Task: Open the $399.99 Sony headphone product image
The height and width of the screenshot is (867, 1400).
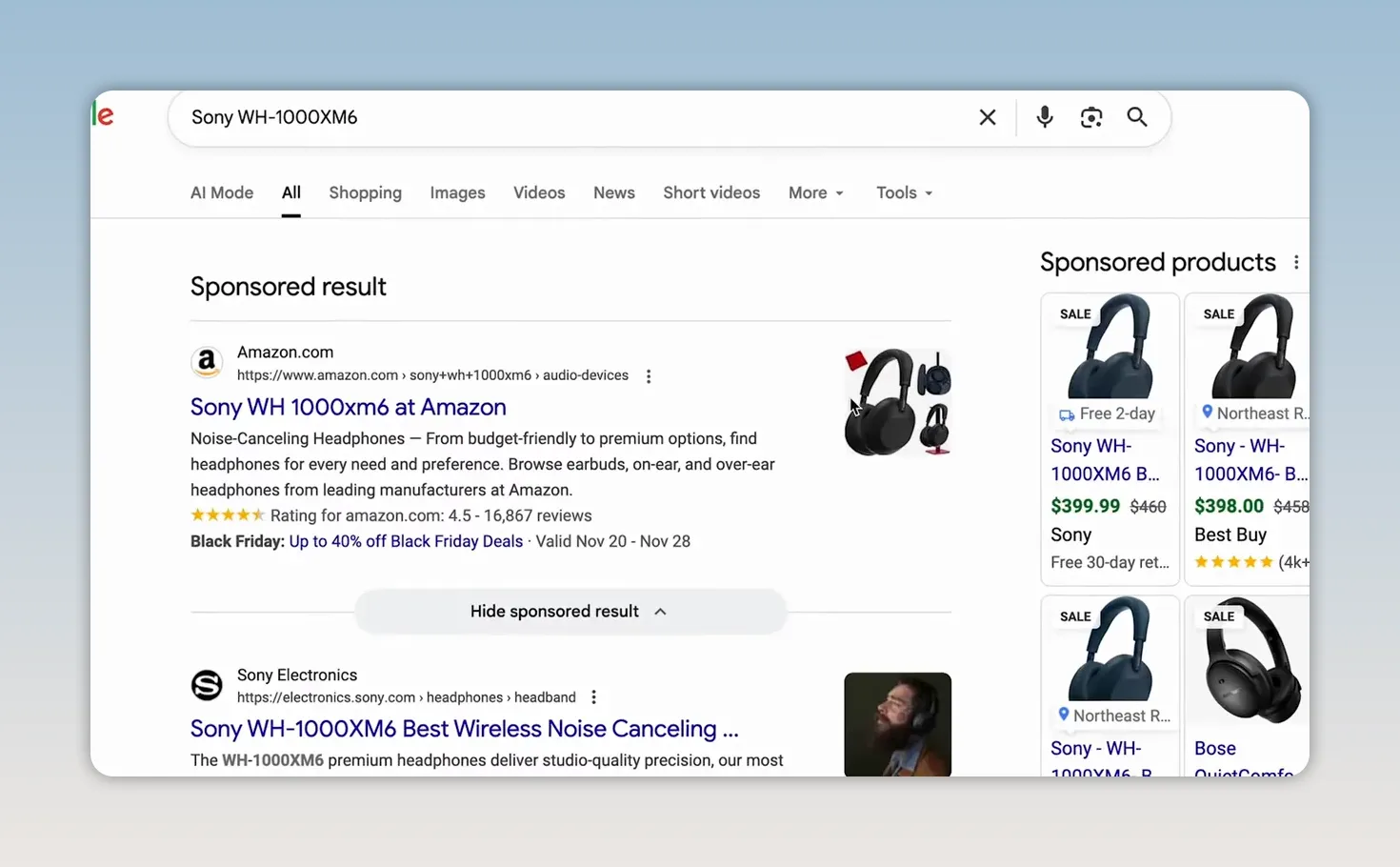Action: click(1110, 346)
